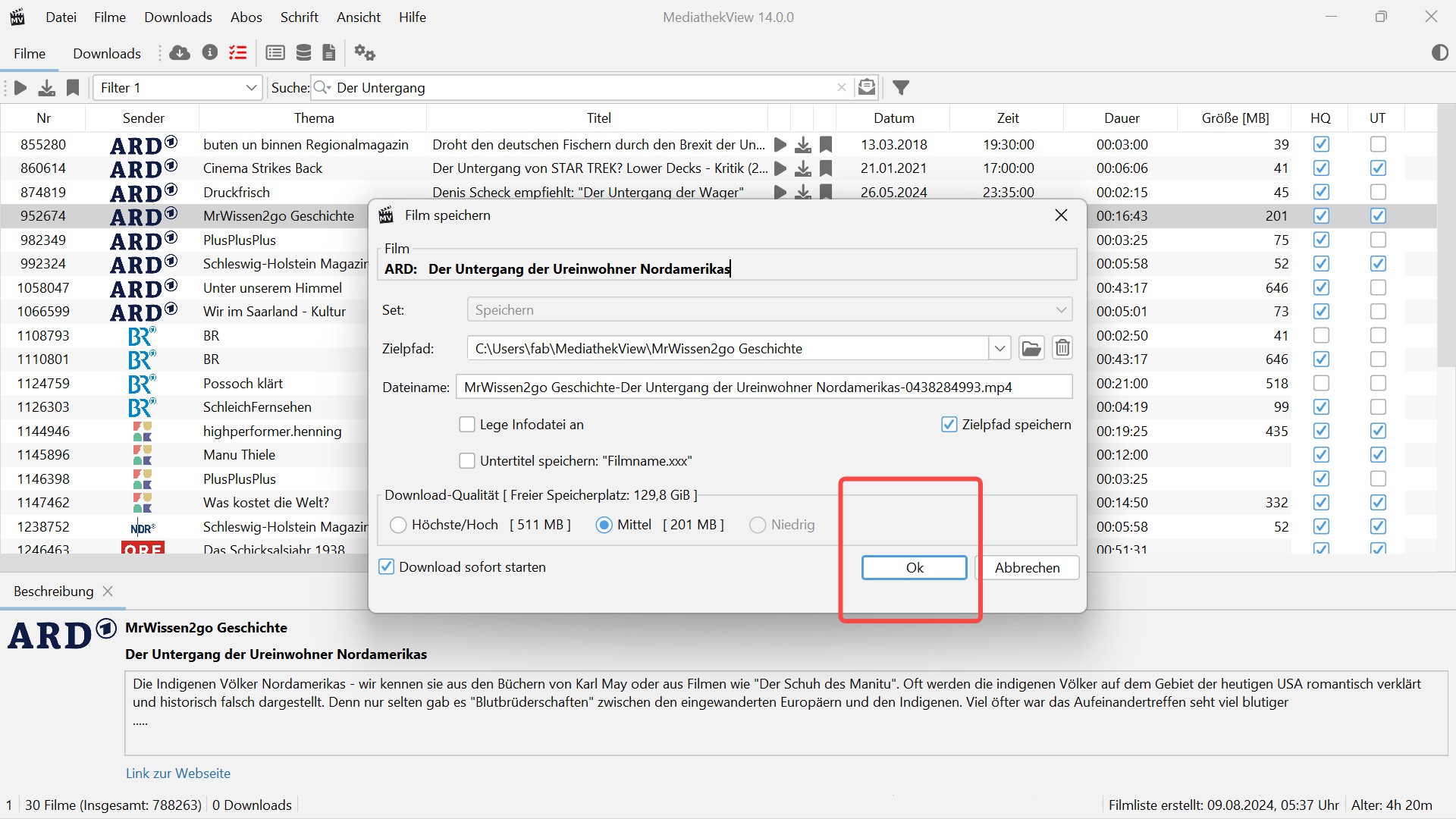
Task: Play the buten un binnen row film
Action: [x=780, y=144]
